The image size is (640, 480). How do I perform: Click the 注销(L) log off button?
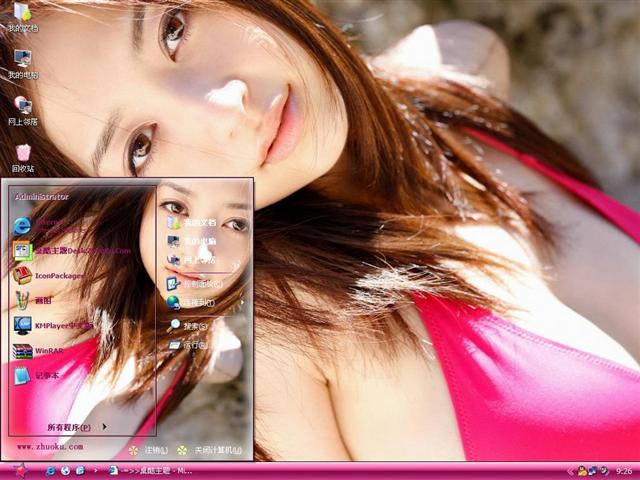[x=148, y=450]
